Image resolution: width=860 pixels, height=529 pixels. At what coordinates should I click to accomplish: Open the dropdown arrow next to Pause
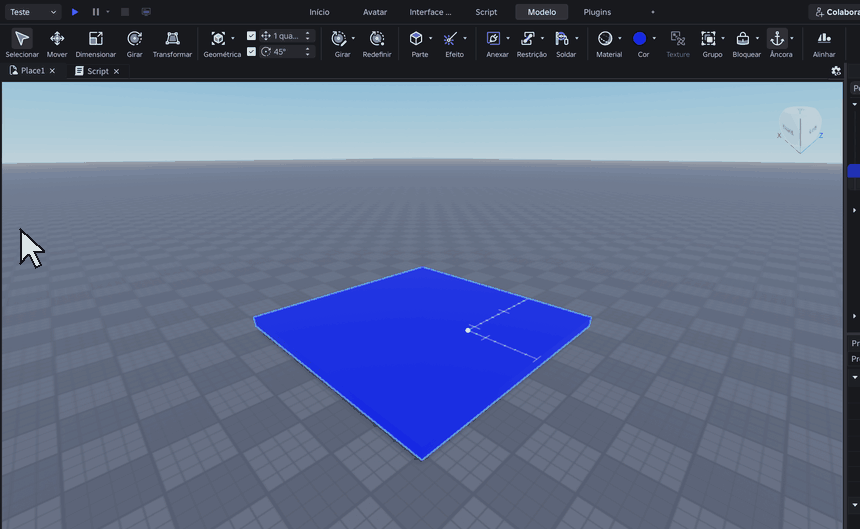click(x=108, y=12)
